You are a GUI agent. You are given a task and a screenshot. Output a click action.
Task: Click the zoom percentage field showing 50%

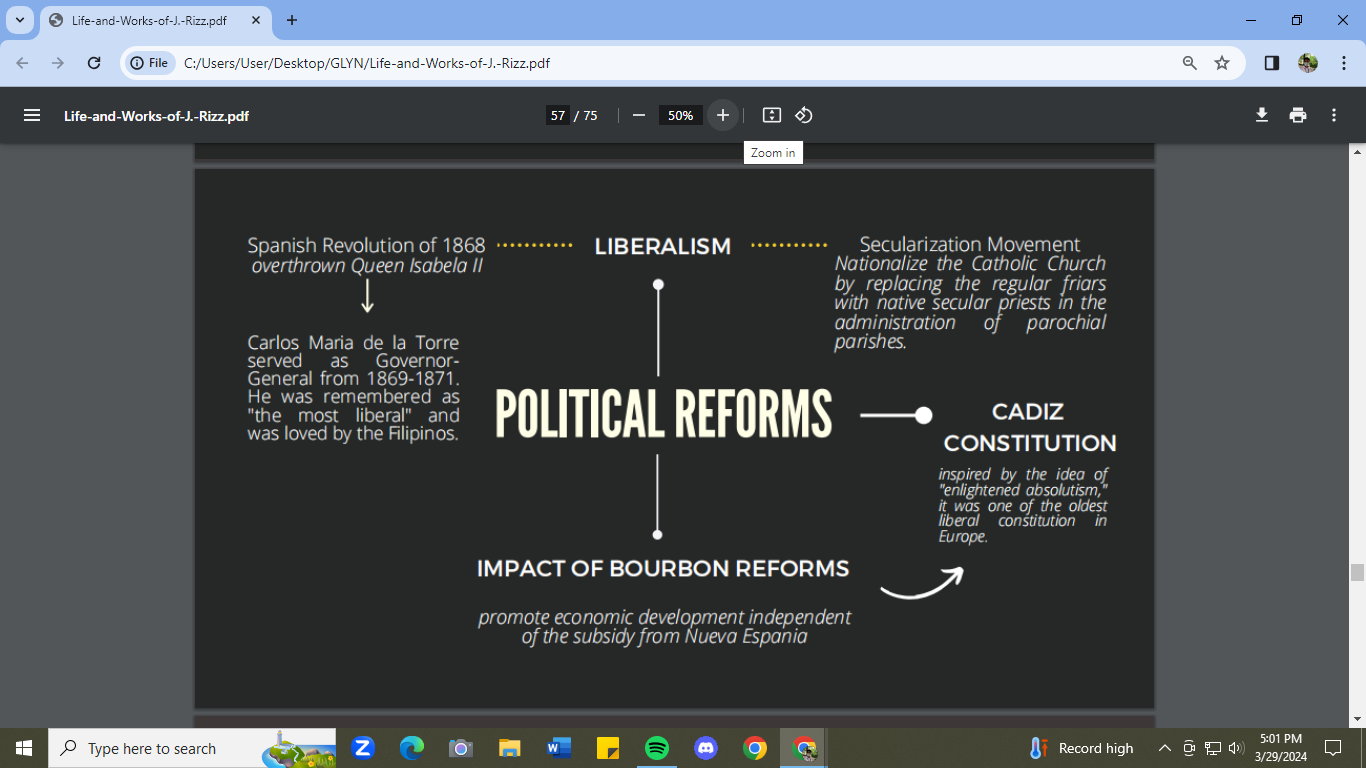click(680, 115)
